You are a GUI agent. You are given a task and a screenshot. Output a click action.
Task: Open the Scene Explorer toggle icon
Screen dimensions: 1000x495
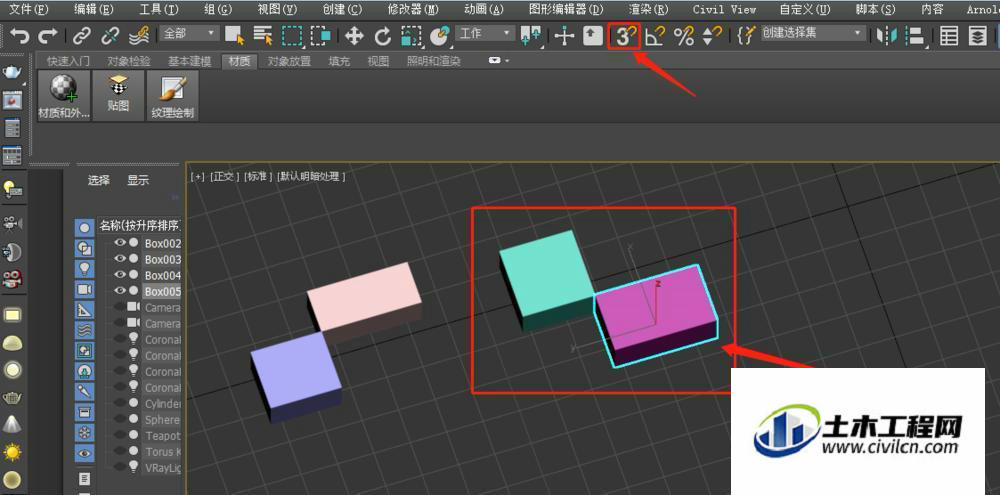(949, 36)
